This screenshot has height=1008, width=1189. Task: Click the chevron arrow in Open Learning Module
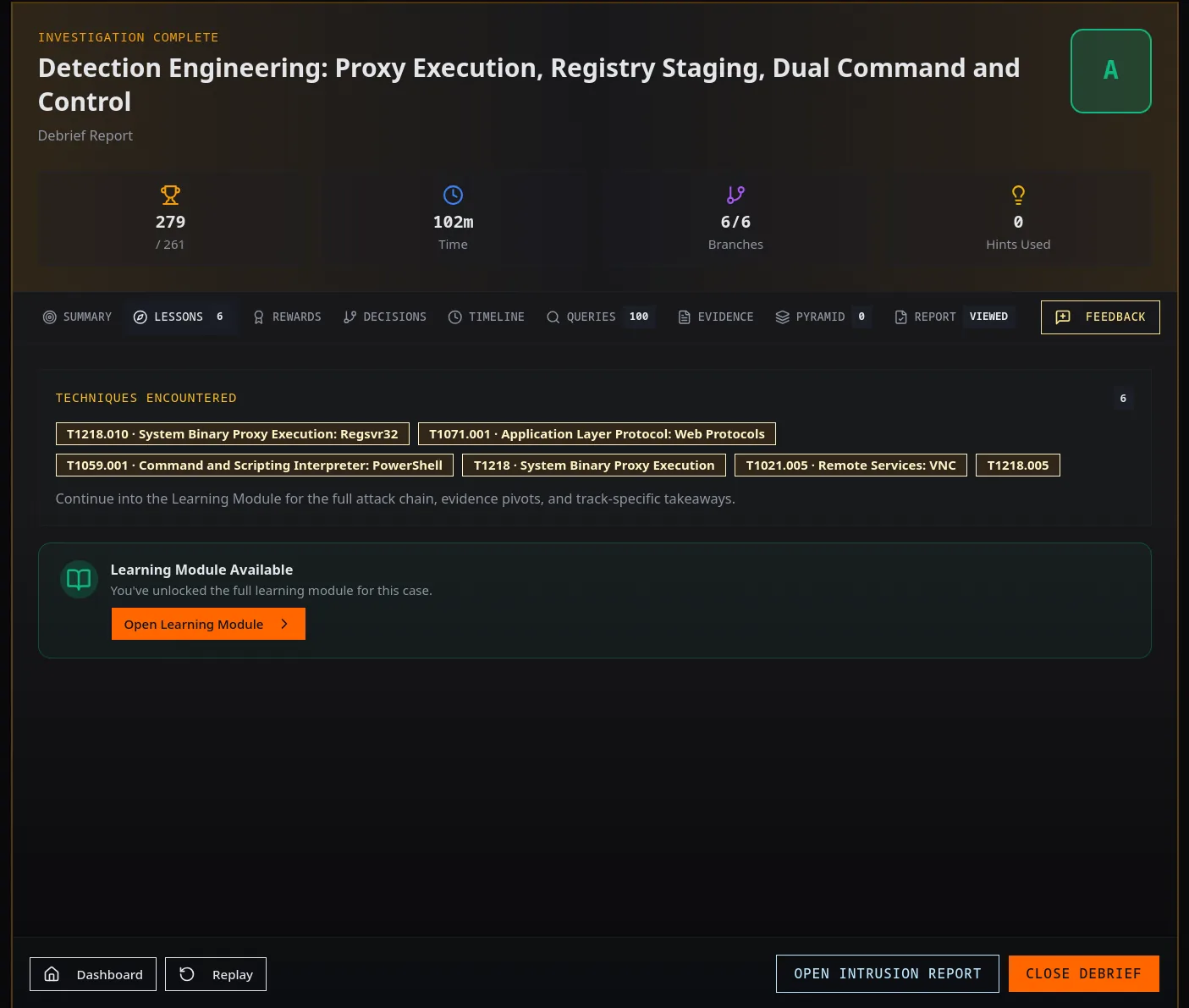pos(284,624)
